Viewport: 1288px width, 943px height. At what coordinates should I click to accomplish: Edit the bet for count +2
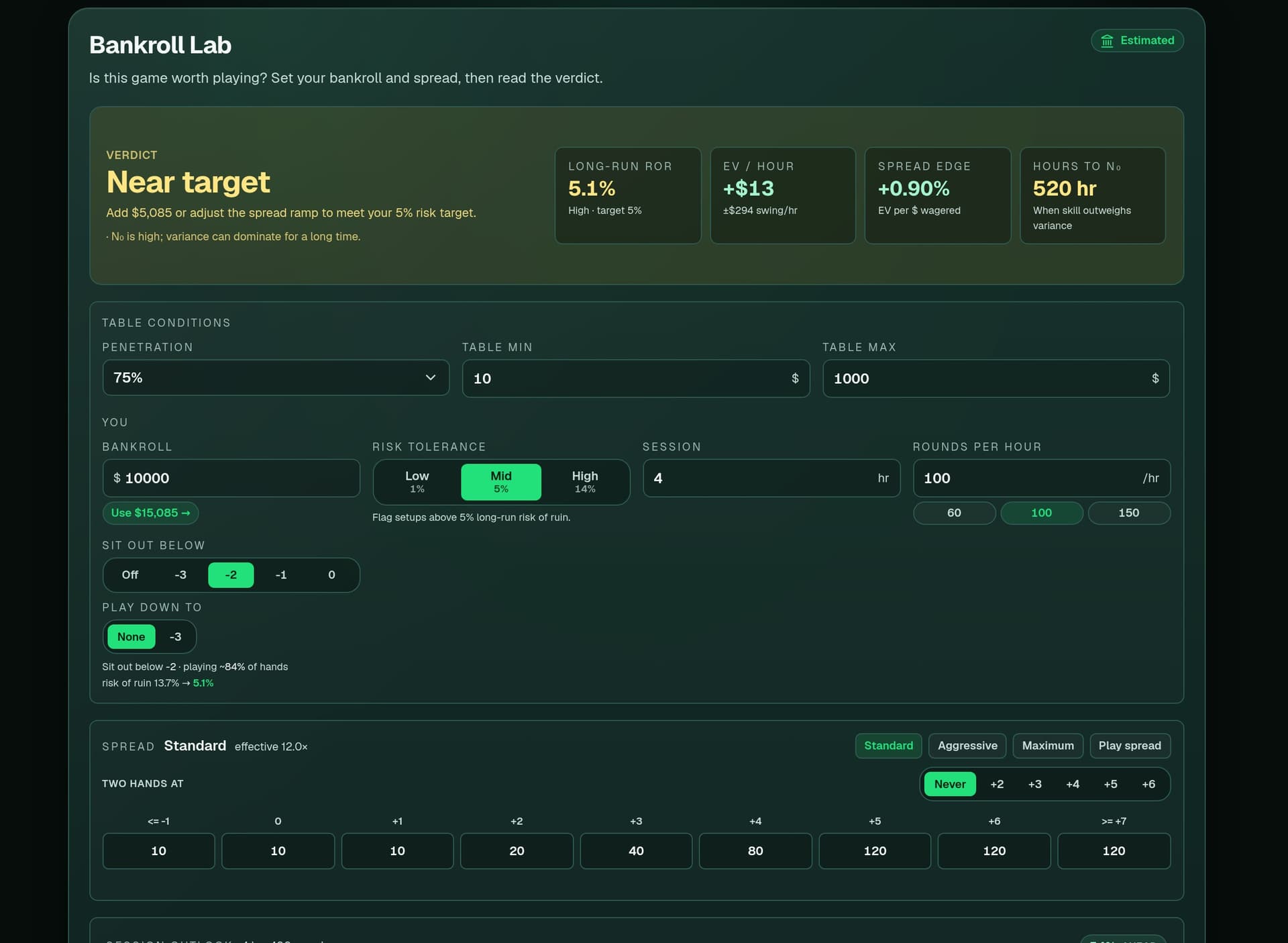[x=517, y=851]
